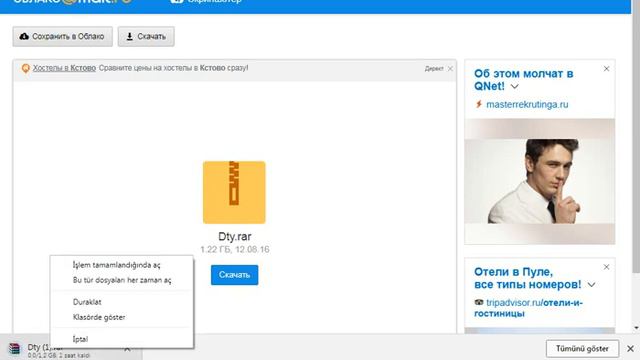640x360 pixels.
Task: Open masterrekrutinga.ru link
Action: (x=527, y=104)
